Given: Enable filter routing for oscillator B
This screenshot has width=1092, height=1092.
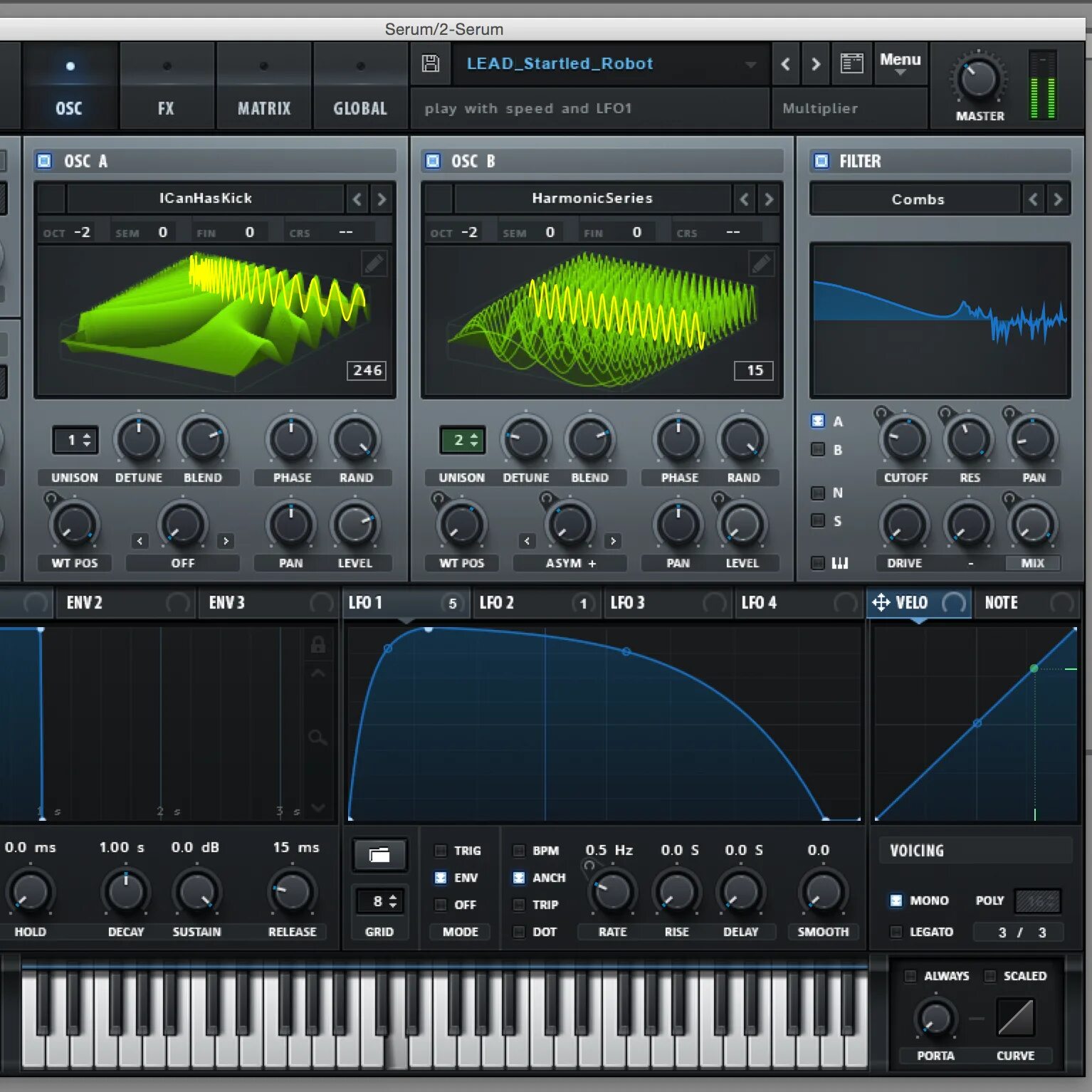Looking at the screenshot, I should 818,449.
